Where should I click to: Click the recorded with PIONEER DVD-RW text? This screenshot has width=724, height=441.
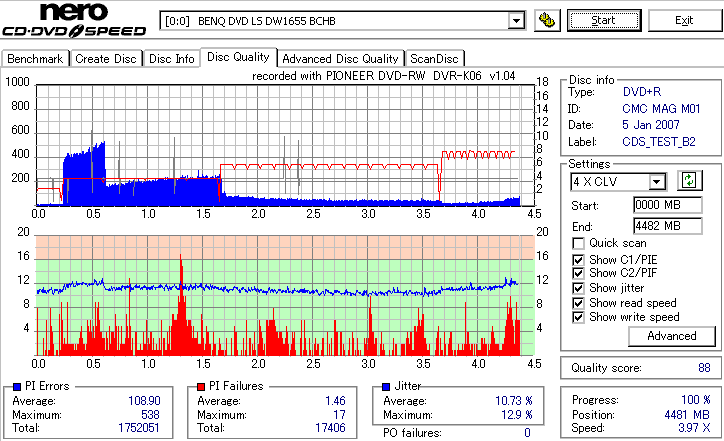tap(384, 76)
